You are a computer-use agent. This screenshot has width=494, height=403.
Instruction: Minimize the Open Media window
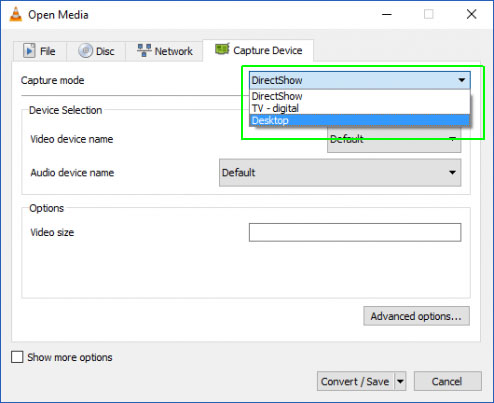click(387, 14)
